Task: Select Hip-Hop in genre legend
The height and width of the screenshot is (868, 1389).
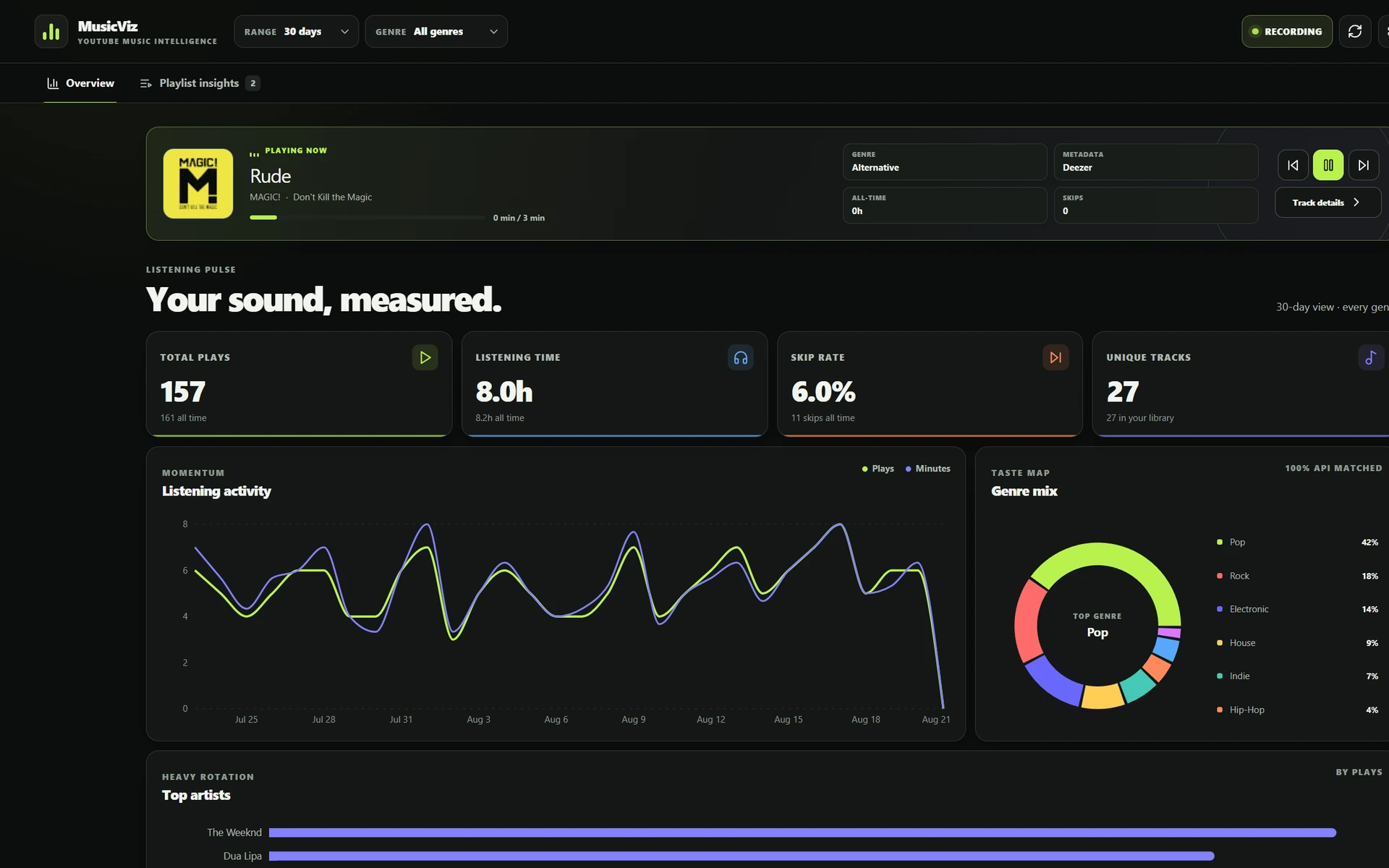Action: (1298, 710)
